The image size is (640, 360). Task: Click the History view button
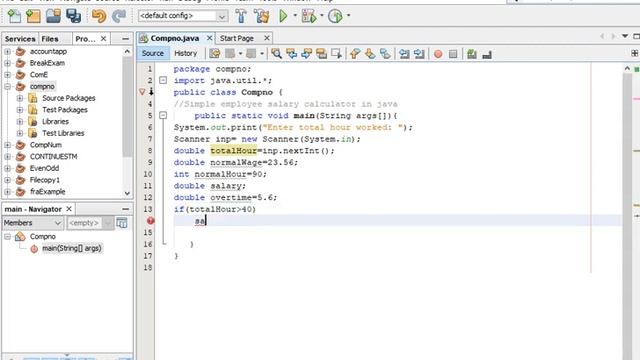pyautogui.click(x=185, y=53)
